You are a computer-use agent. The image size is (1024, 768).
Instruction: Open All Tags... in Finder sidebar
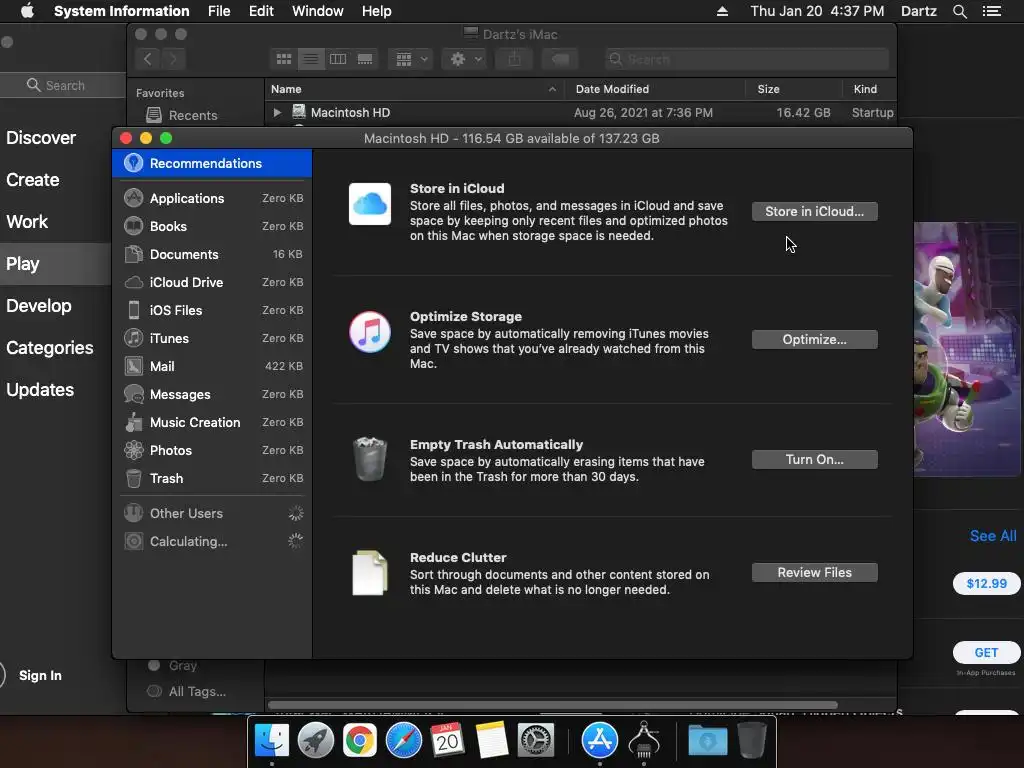click(187, 691)
